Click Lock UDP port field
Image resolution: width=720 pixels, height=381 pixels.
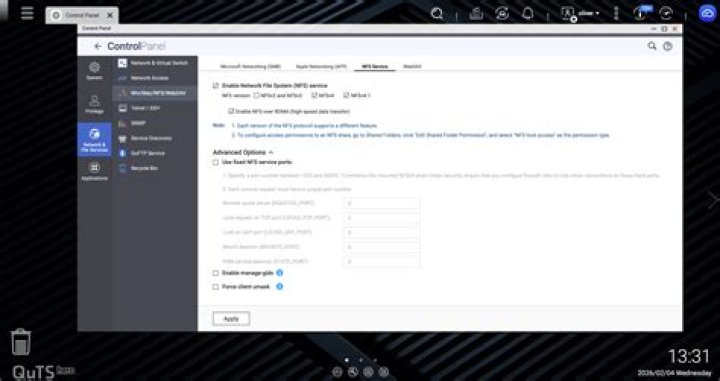381,232
